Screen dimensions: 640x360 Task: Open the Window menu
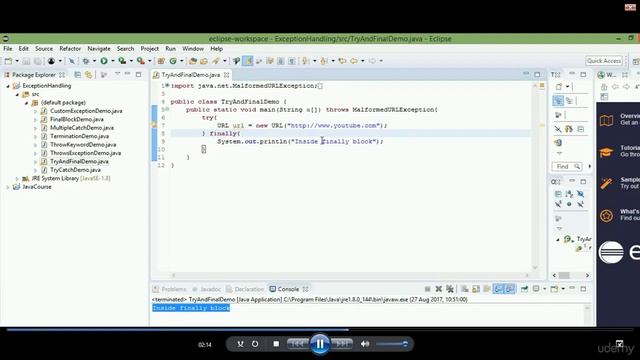point(193,49)
